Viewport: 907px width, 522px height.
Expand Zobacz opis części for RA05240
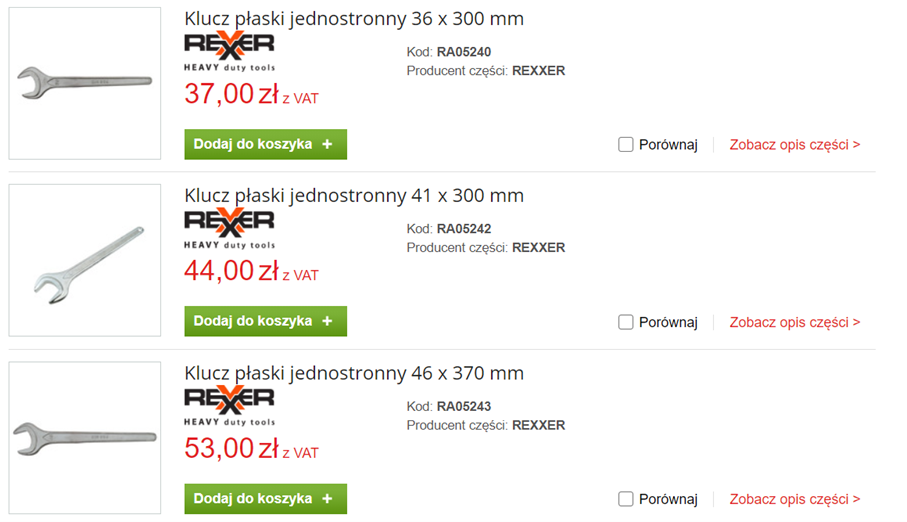pyautogui.click(x=794, y=145)
